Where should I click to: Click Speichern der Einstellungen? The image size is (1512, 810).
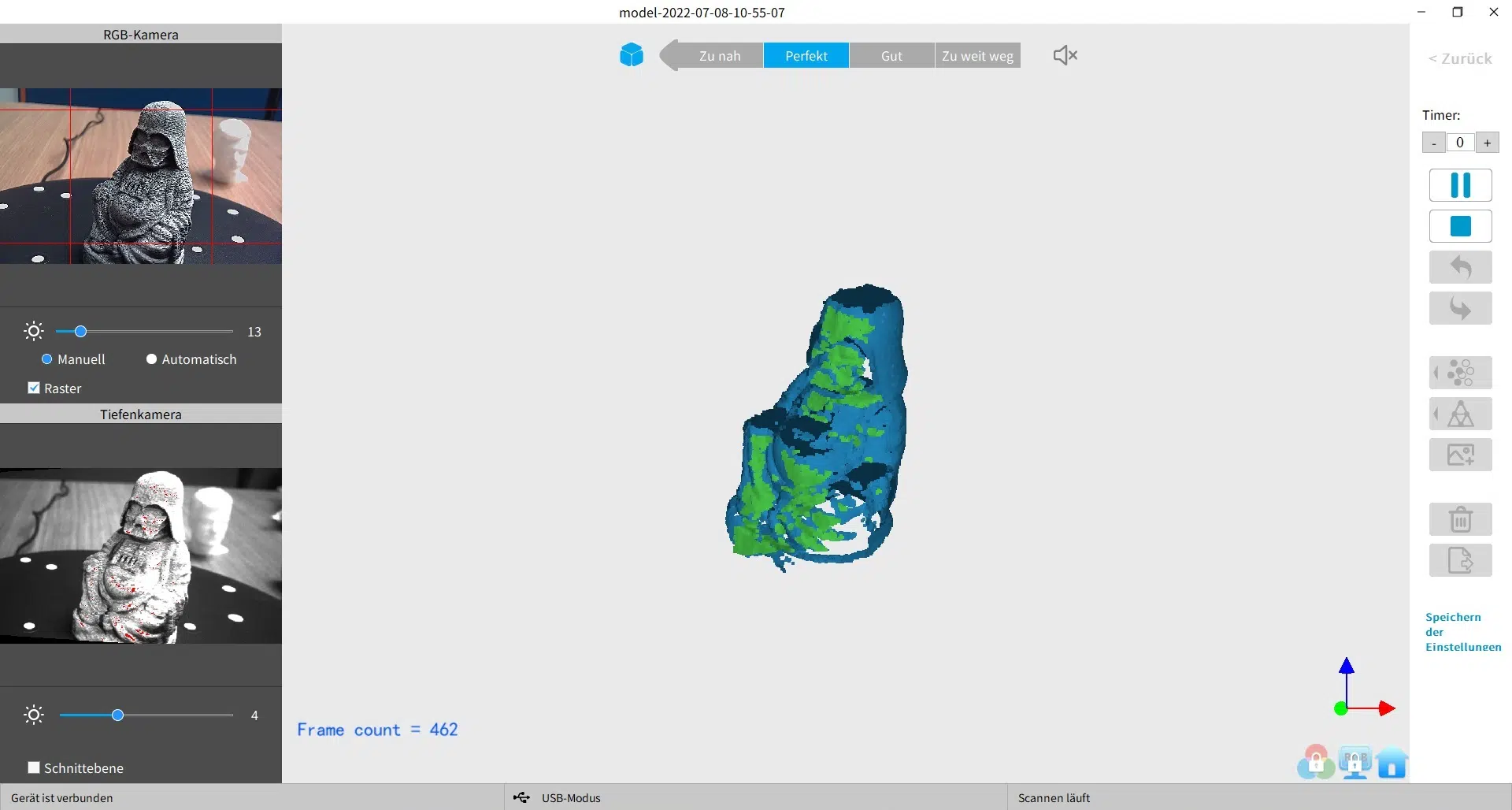1462,632
